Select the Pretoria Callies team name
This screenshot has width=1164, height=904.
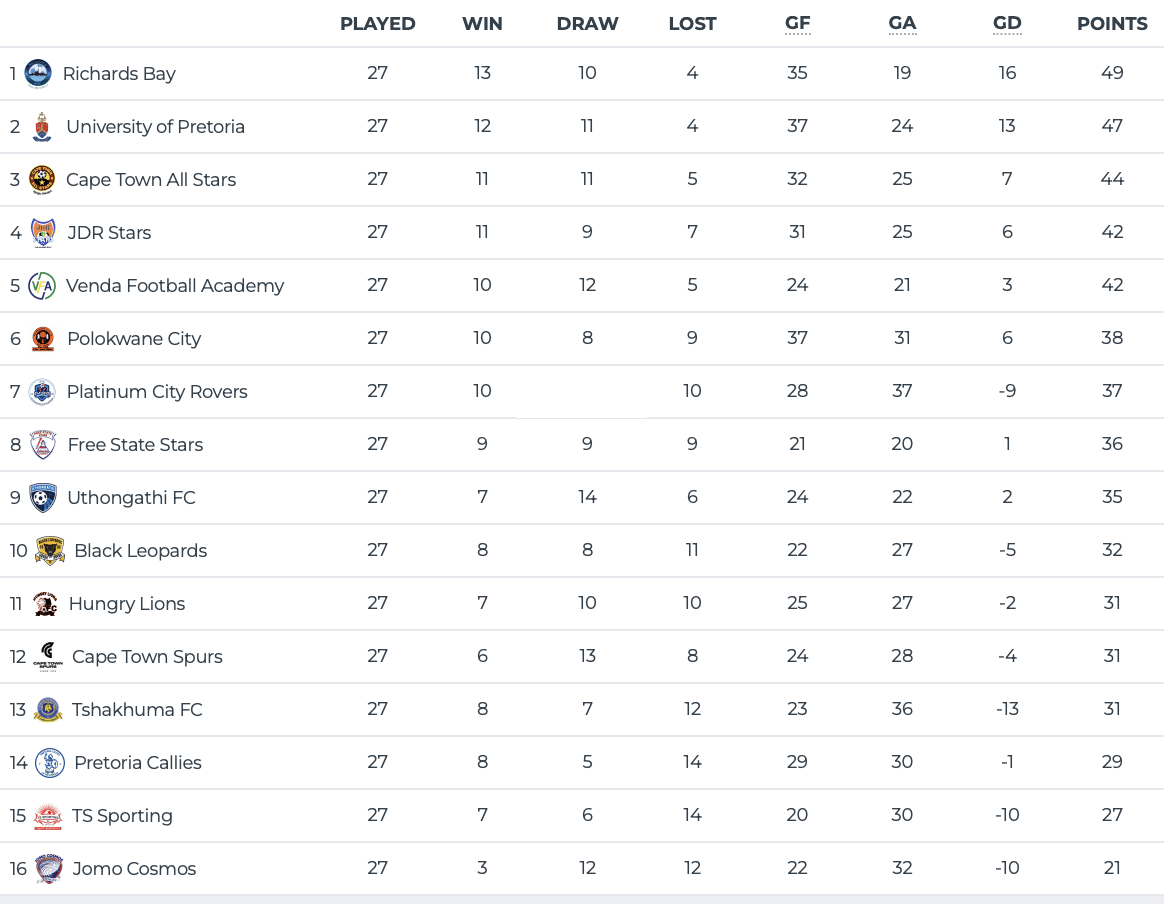pos(138,763)
